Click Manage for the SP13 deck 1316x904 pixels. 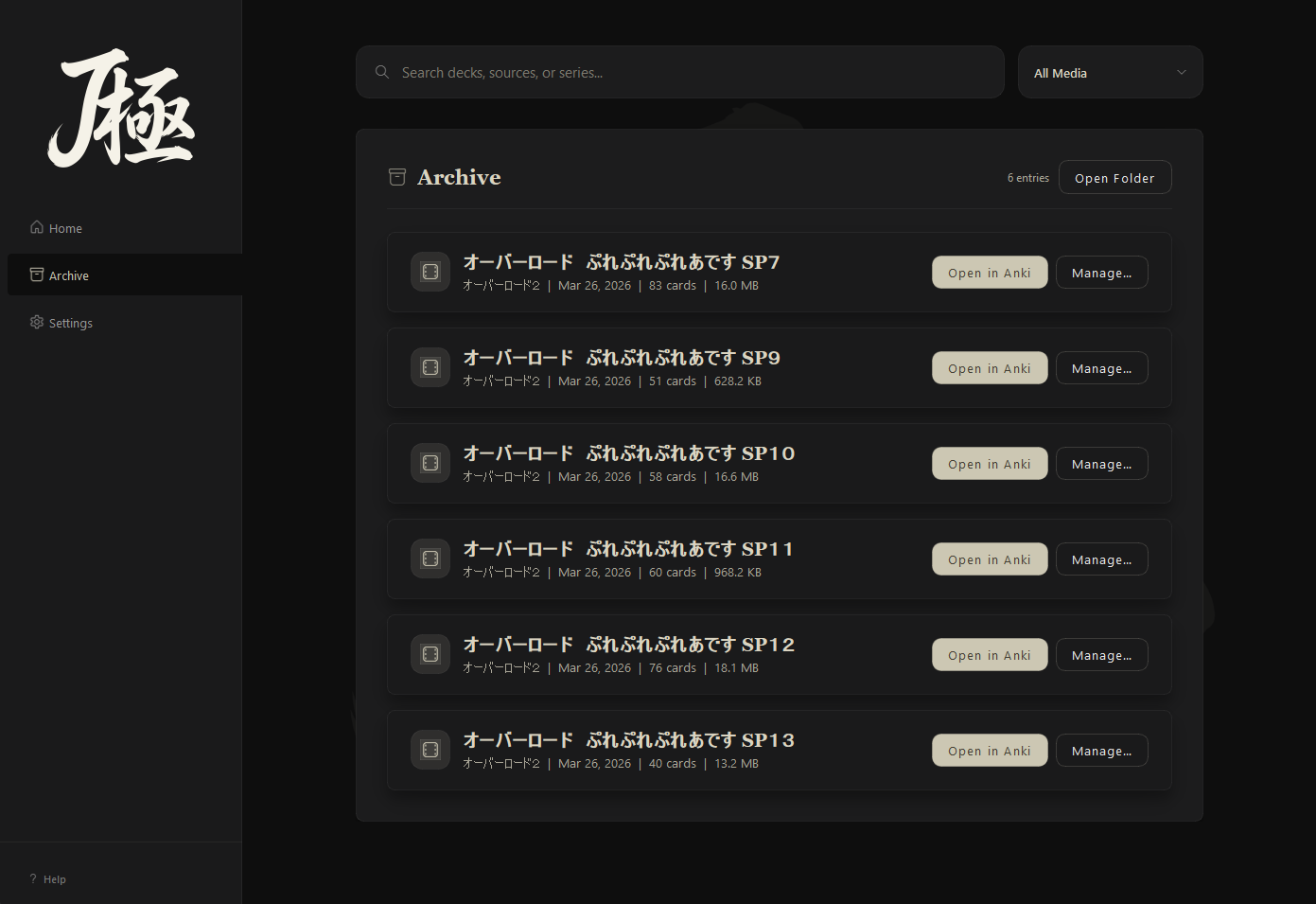pos(1101,750)
